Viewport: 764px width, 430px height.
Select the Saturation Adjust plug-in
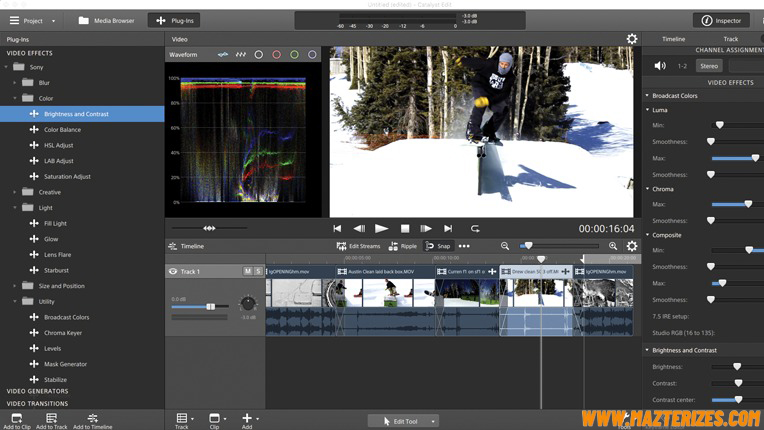click(67, 176)
